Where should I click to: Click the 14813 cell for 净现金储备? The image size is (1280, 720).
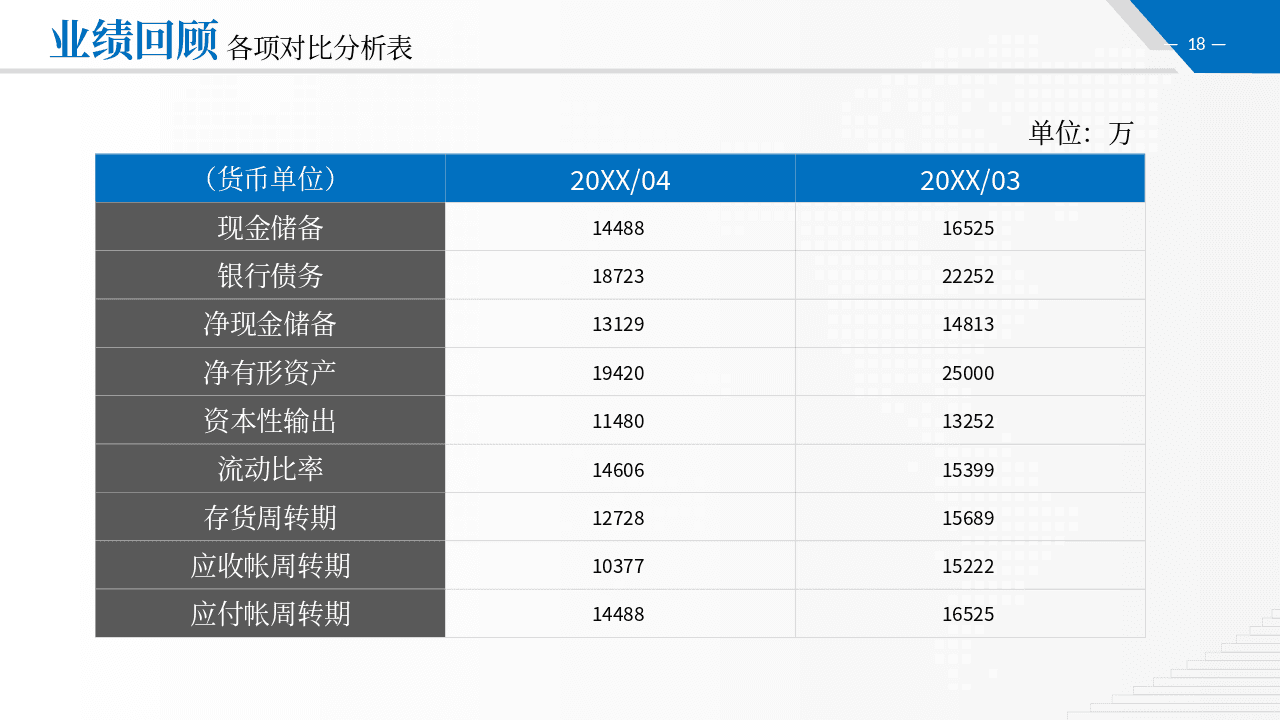(x=970, y=323)
